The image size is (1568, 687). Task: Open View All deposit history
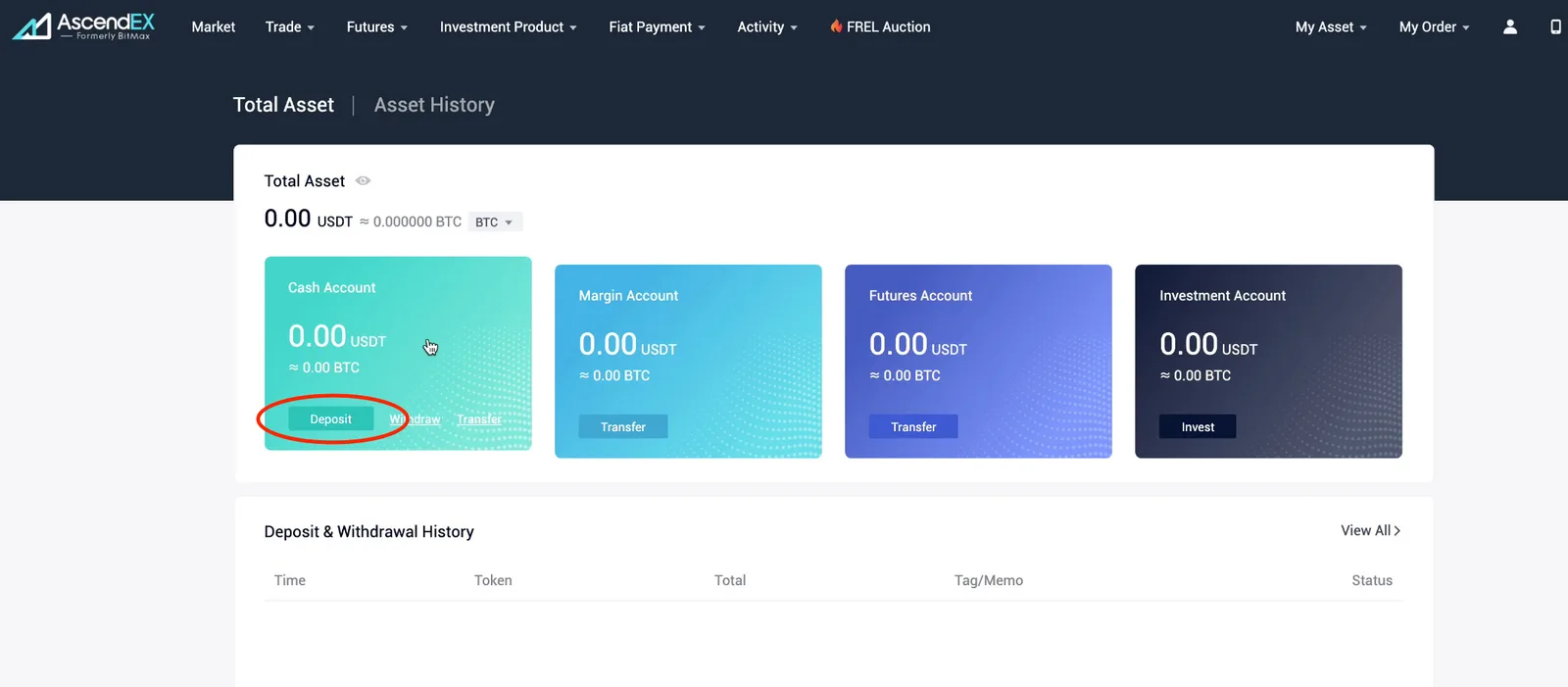(1371, 530)
